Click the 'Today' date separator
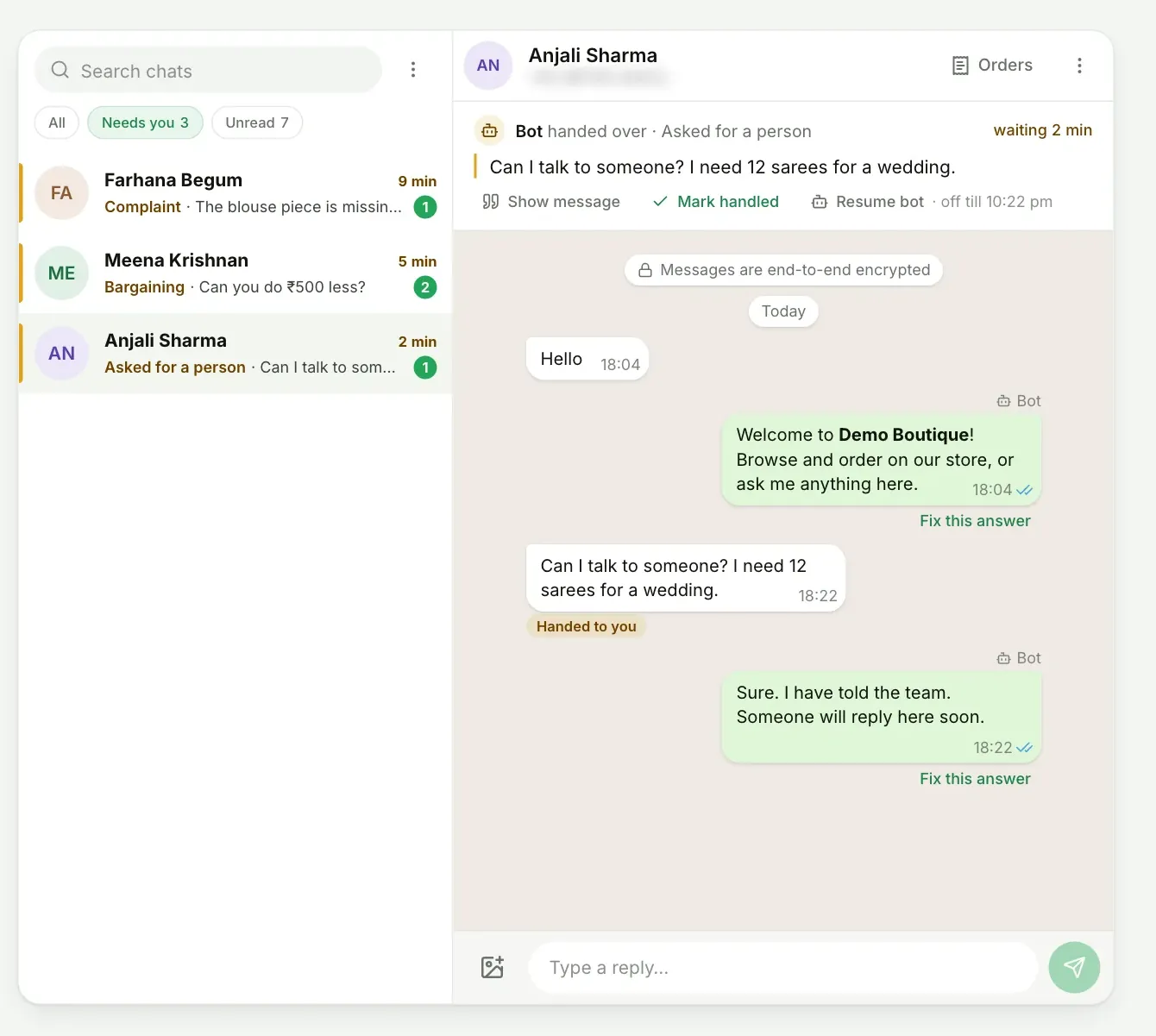The width and height of the screenshot is (1156, 1036). (783, 311)
